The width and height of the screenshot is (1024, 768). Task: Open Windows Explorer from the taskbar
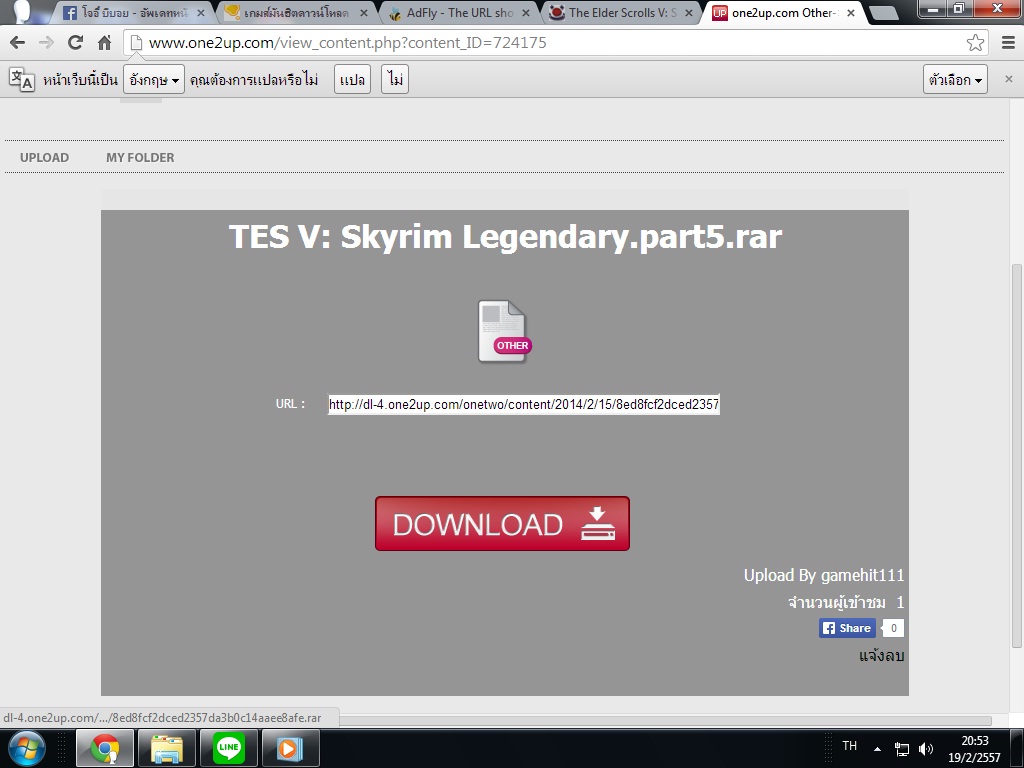coord(167,748)
